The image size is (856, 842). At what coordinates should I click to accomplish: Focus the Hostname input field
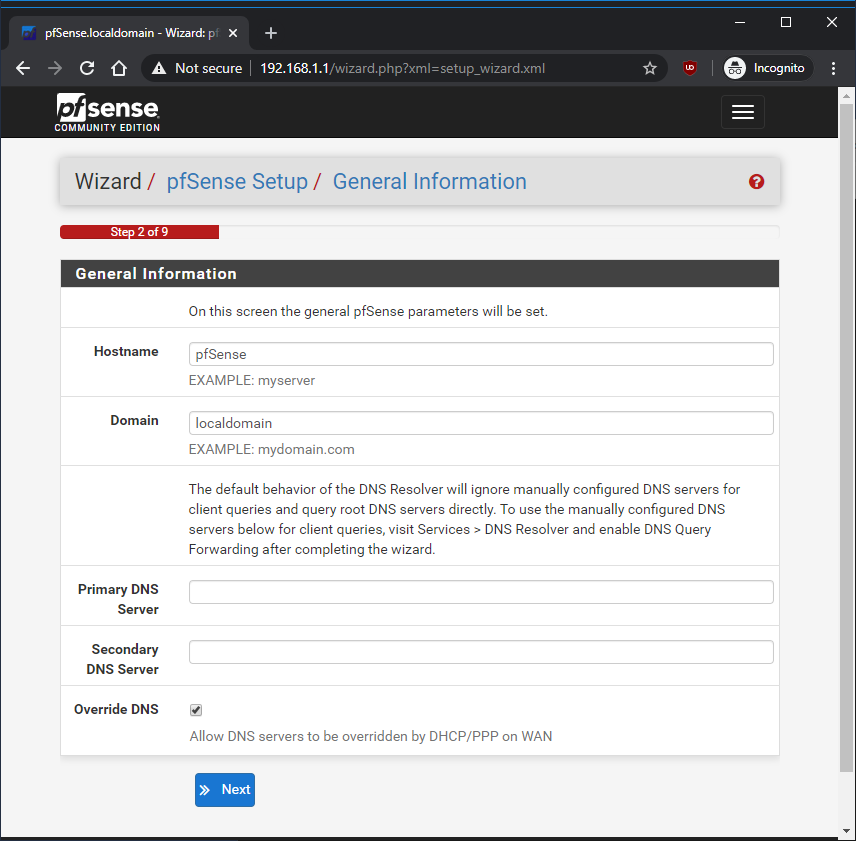pyautogui.click(x=481, y=354)
